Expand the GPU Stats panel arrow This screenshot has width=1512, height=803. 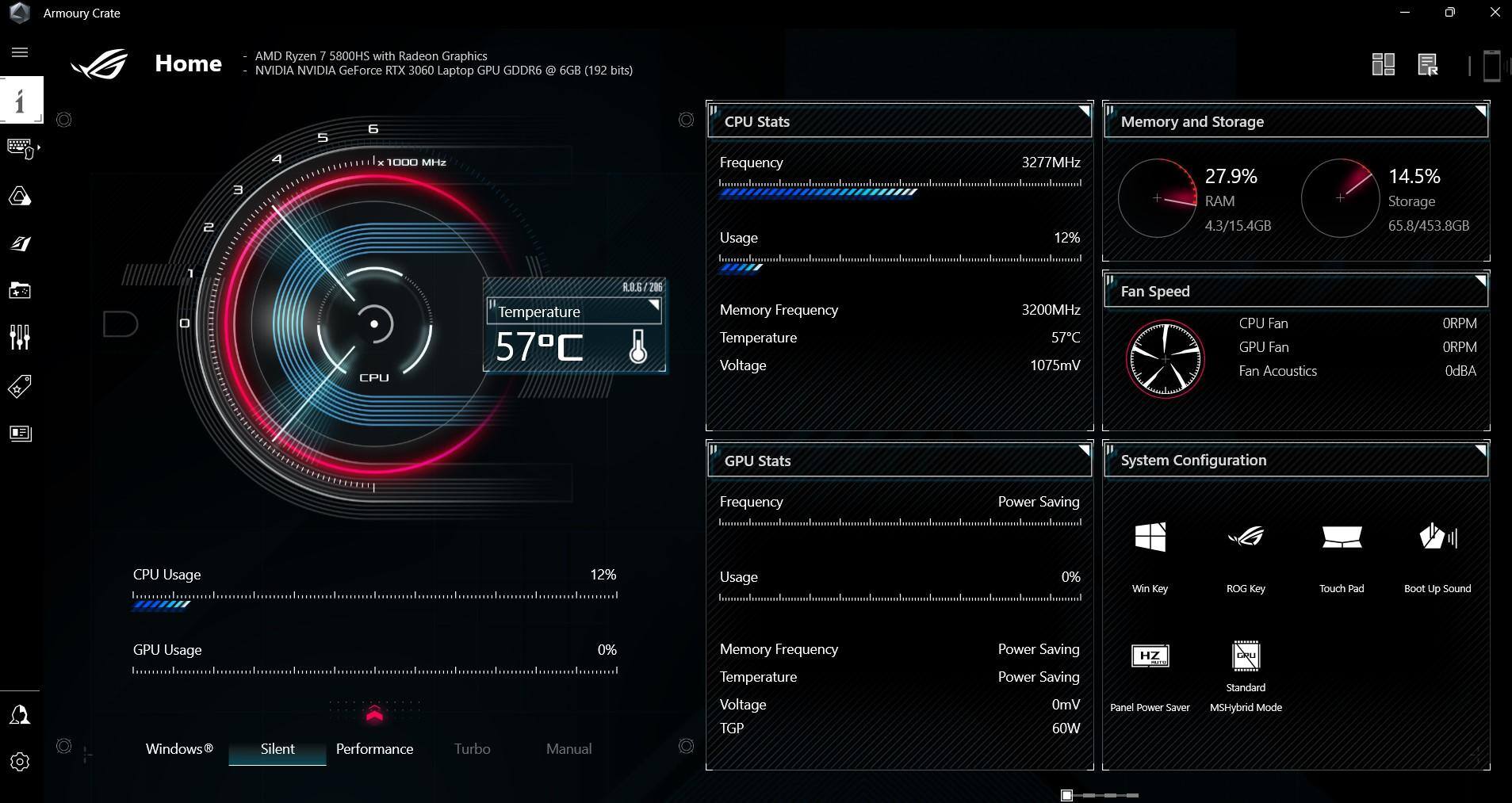click(x=1084, y=450)
